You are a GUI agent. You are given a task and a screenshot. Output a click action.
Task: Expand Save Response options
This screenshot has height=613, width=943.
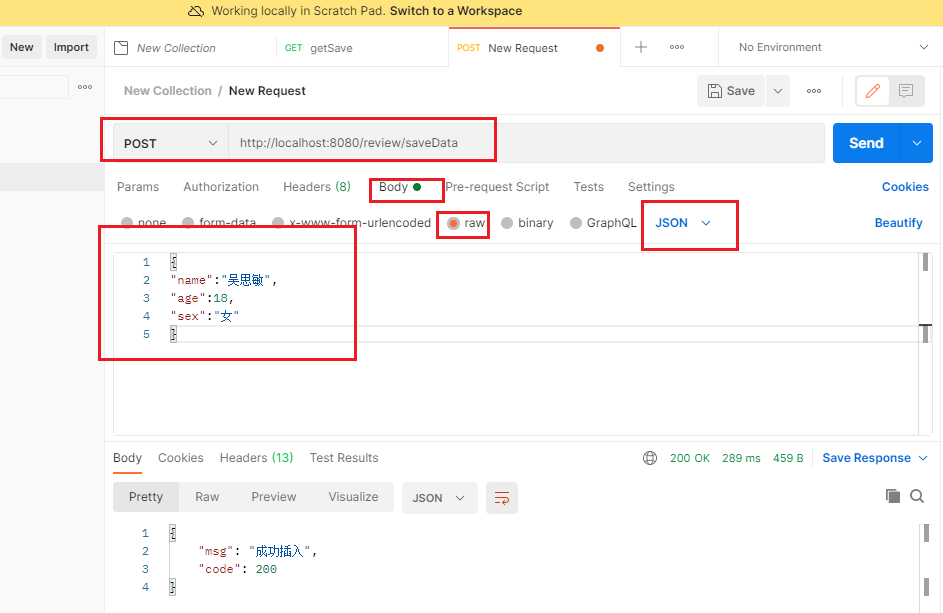923,458
